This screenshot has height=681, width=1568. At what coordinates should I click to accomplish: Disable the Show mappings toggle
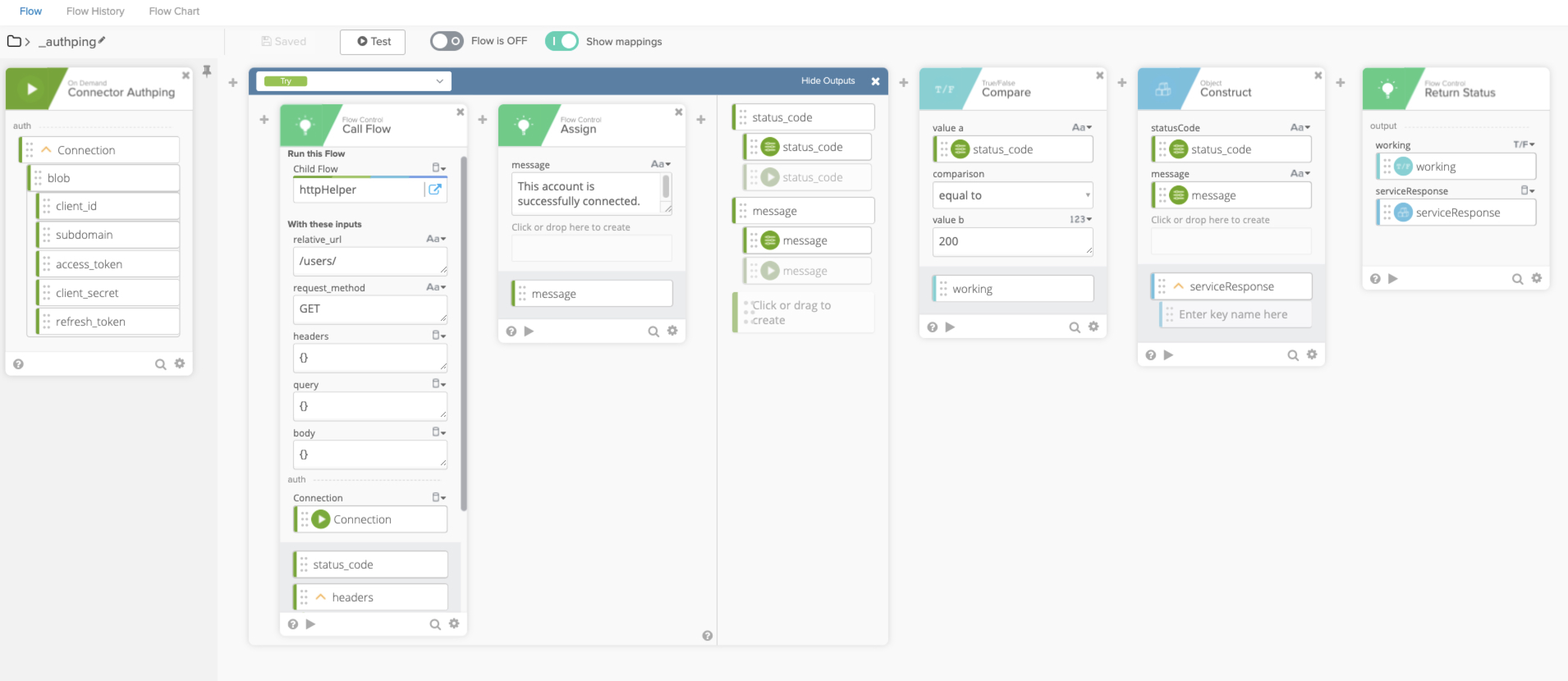(x=561, y=41)
